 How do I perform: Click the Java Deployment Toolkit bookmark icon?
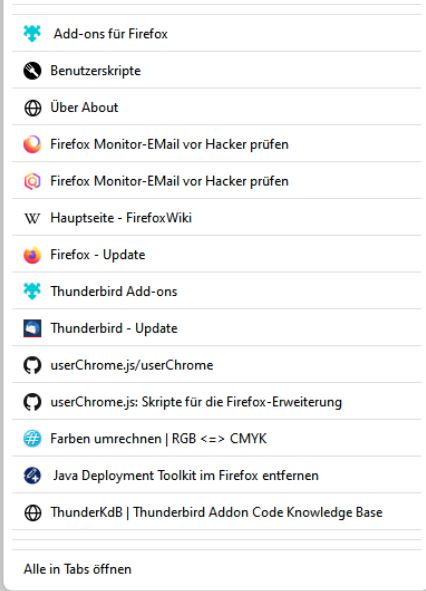pos(32,475)
